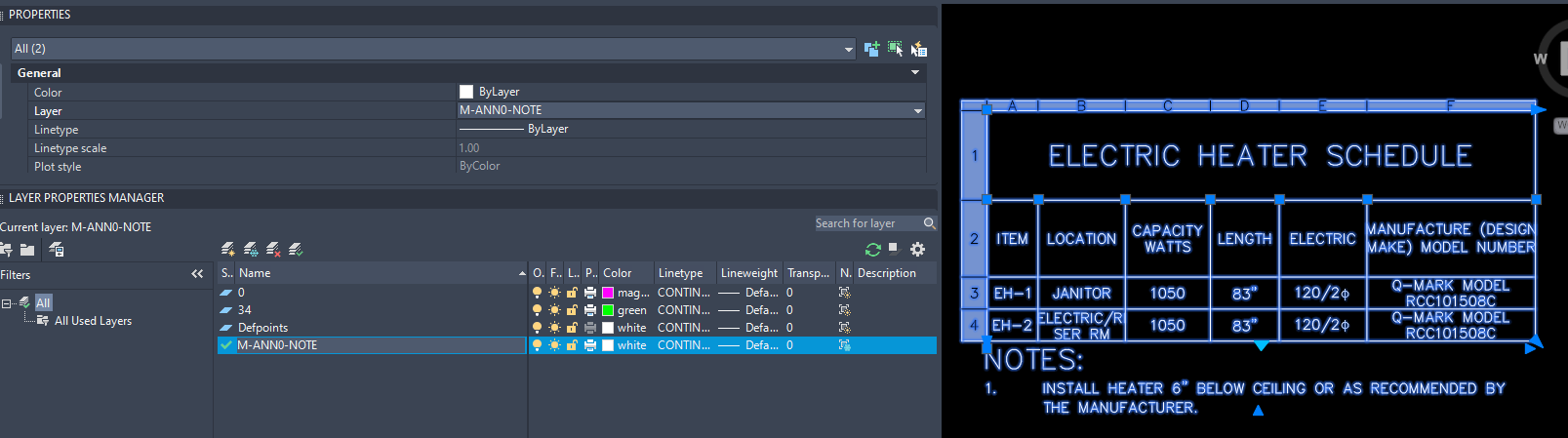This screenshot has width=1568, height=438.
Task: Change layer 0 magenta color swatch
Action: [608, 293]
